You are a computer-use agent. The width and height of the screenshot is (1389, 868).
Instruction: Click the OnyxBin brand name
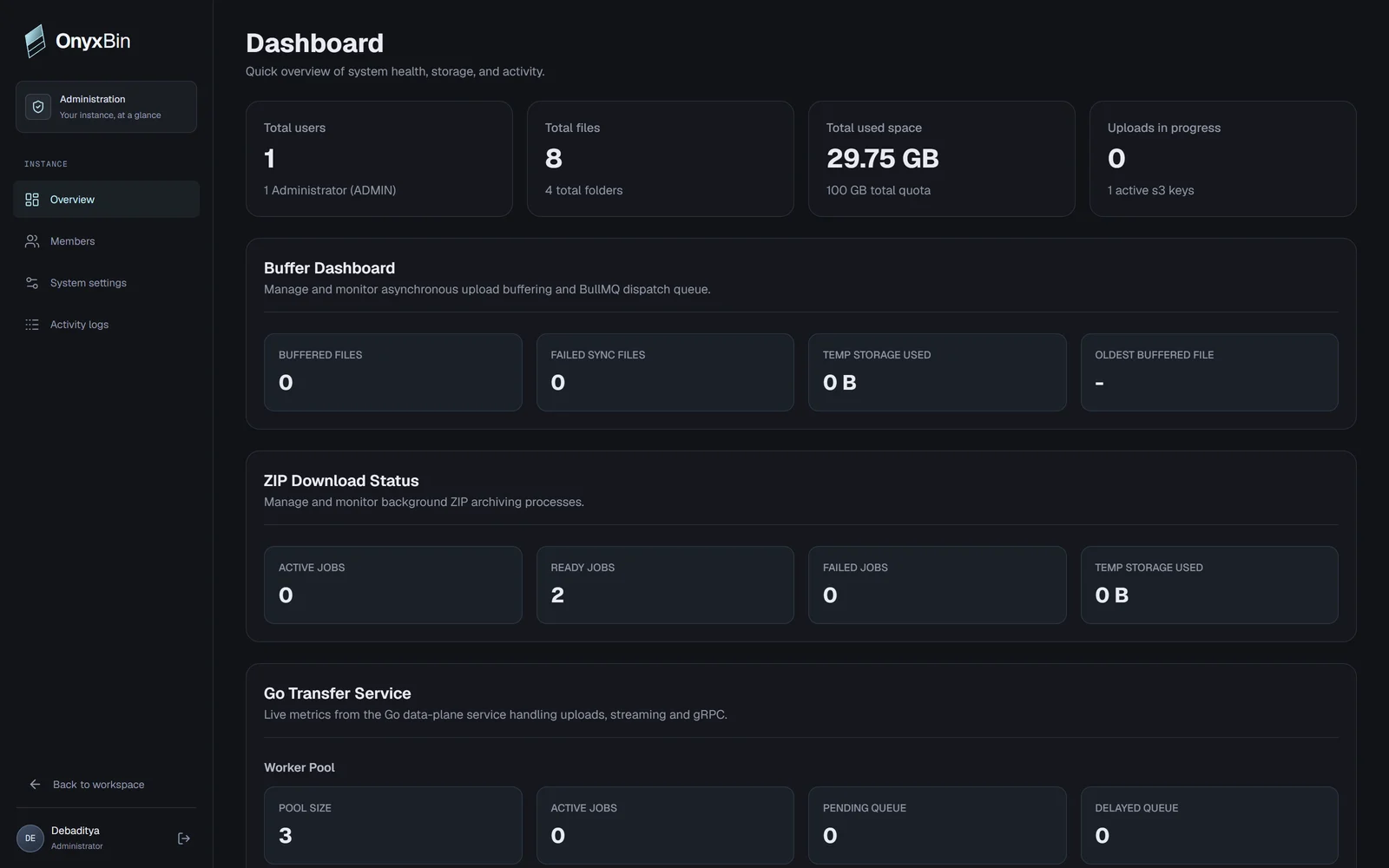[93, 41]
